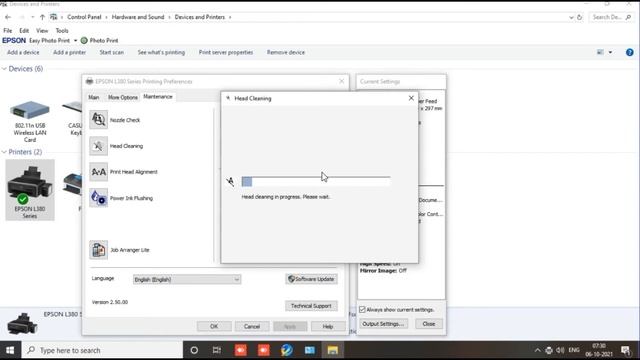Click Cancel in Printing Preferences
This screenshot has width=640, height=360.
coord(252,326)
